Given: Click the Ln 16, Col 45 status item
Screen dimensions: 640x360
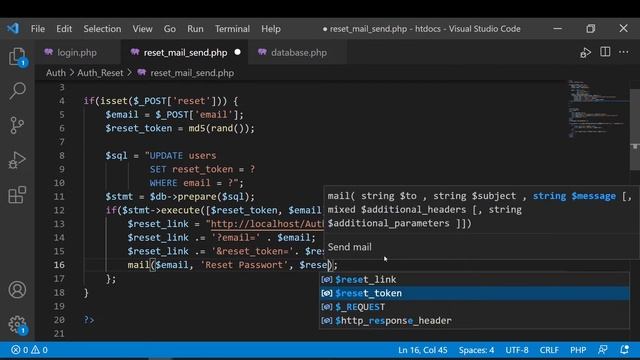Looking at the screenshot, I should (422, 350).
